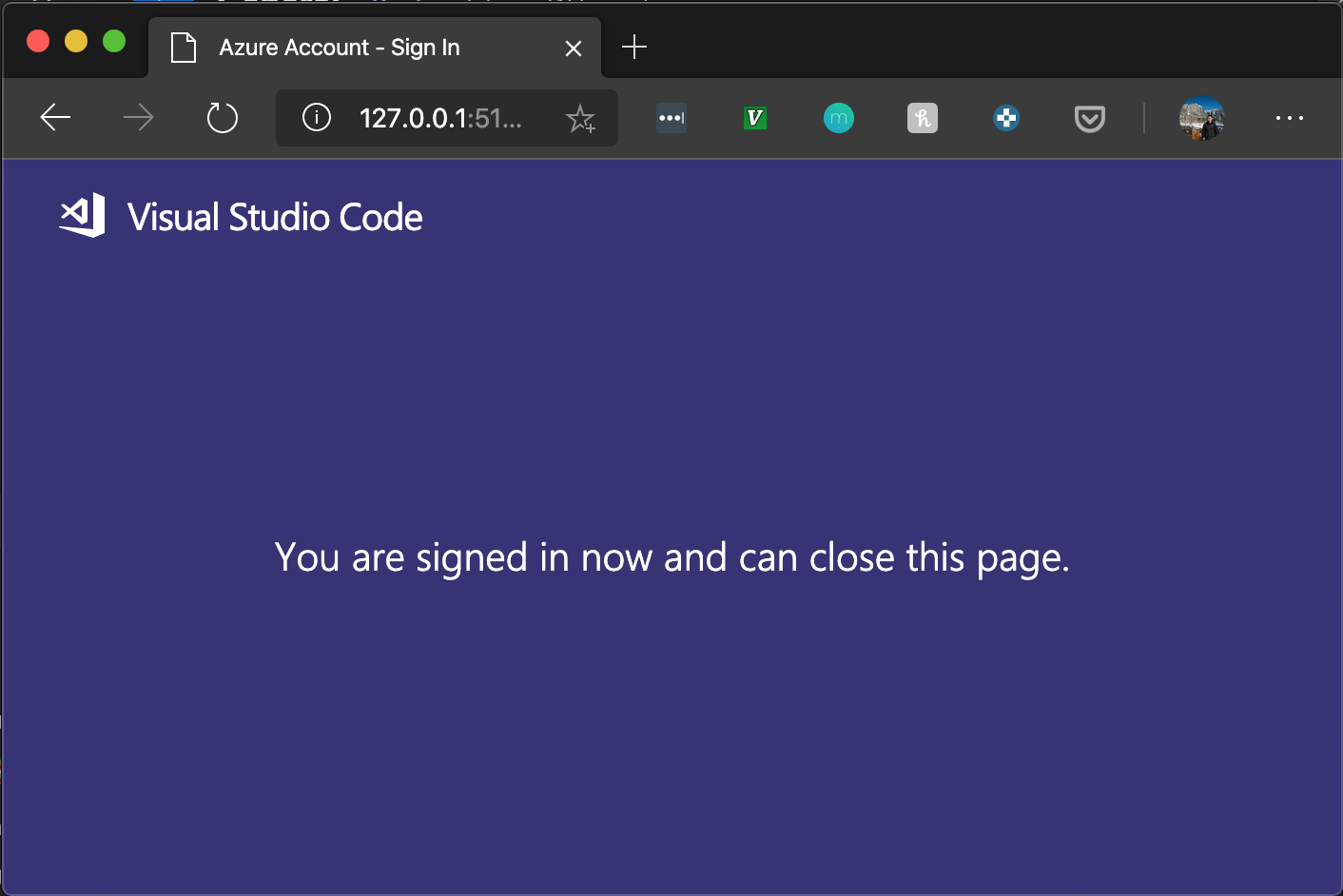Screen dimensions: 1343x896
Task: Open the blue cross extension
Action: point(1006,118)
